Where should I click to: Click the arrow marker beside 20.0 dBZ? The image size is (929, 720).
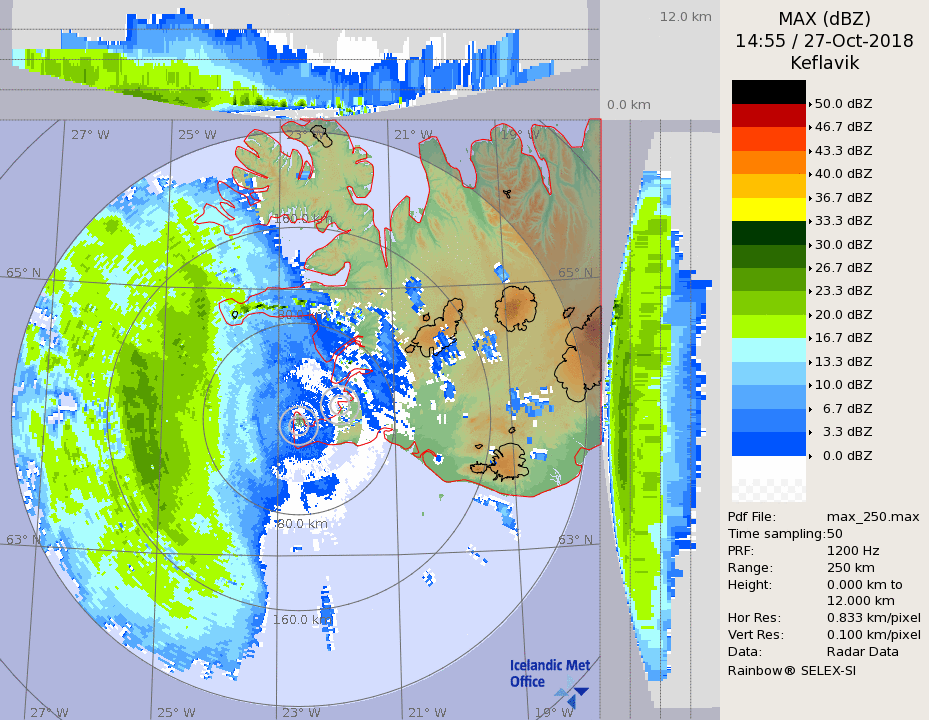point(810,315)
